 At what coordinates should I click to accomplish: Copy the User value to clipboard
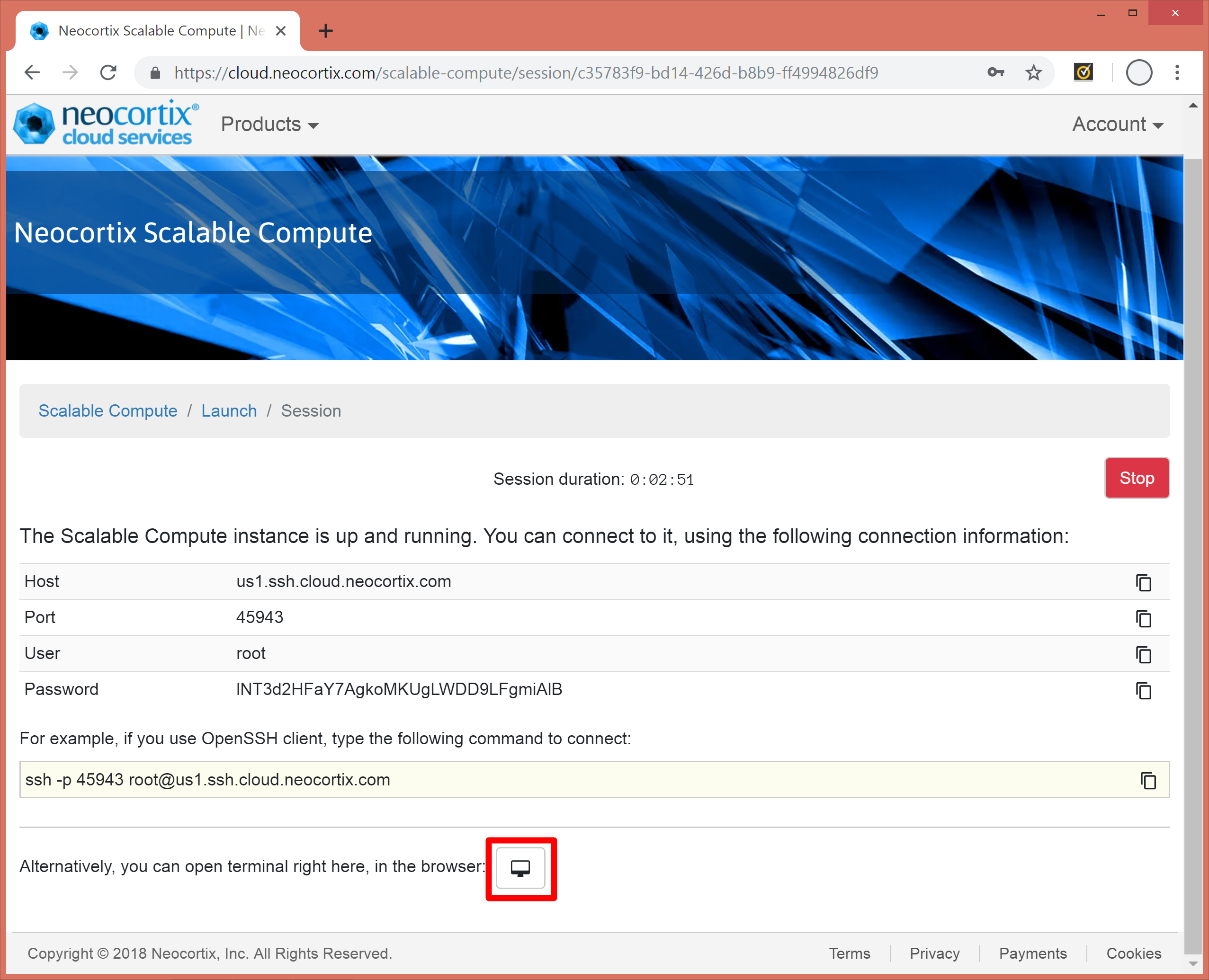pos(1143,654)
